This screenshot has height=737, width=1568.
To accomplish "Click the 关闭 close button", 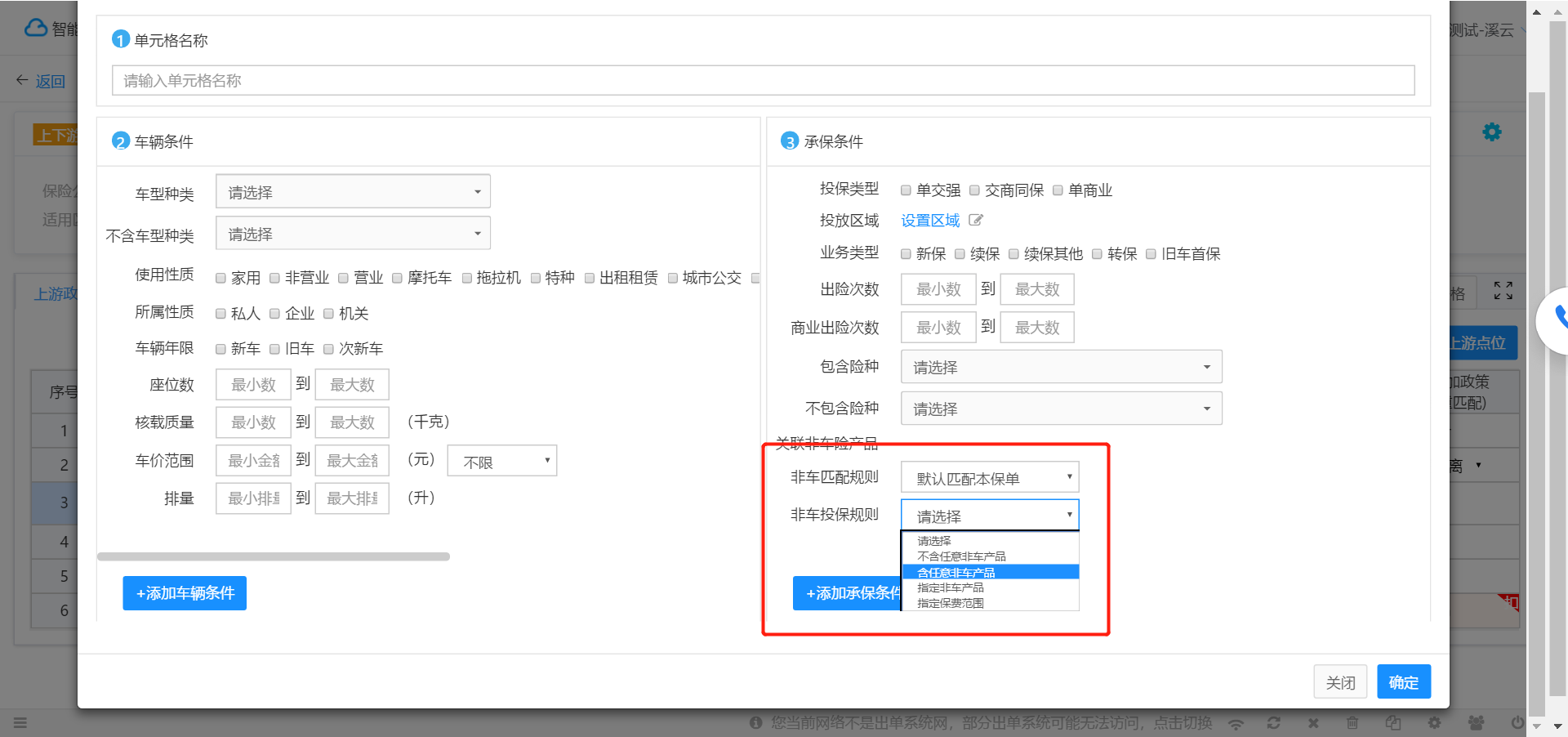I will click(1340, 681).
